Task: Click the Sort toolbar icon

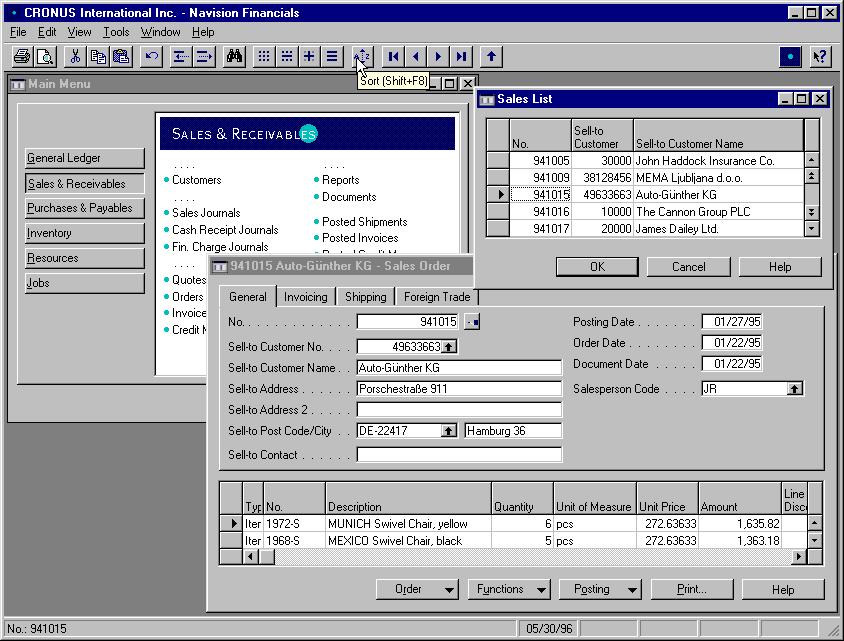Action: pyautogui.click(x=362, y=57)
